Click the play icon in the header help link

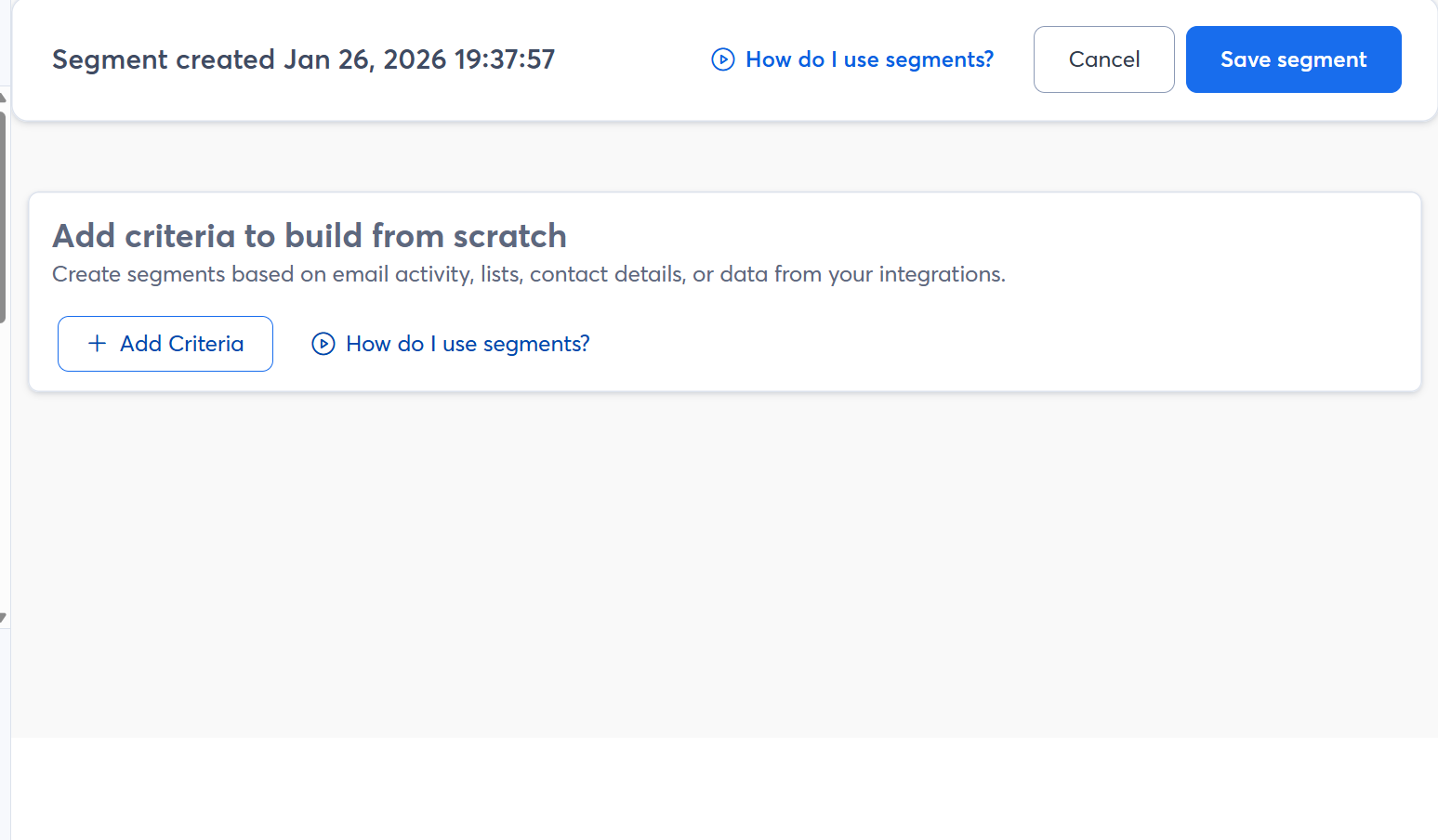(722, 59)
